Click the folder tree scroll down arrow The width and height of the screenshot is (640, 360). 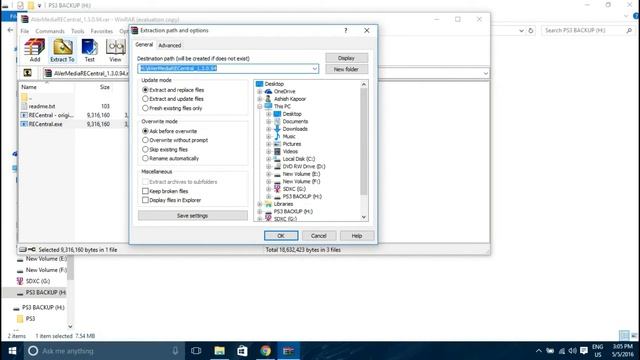click(x=364, y=218)
